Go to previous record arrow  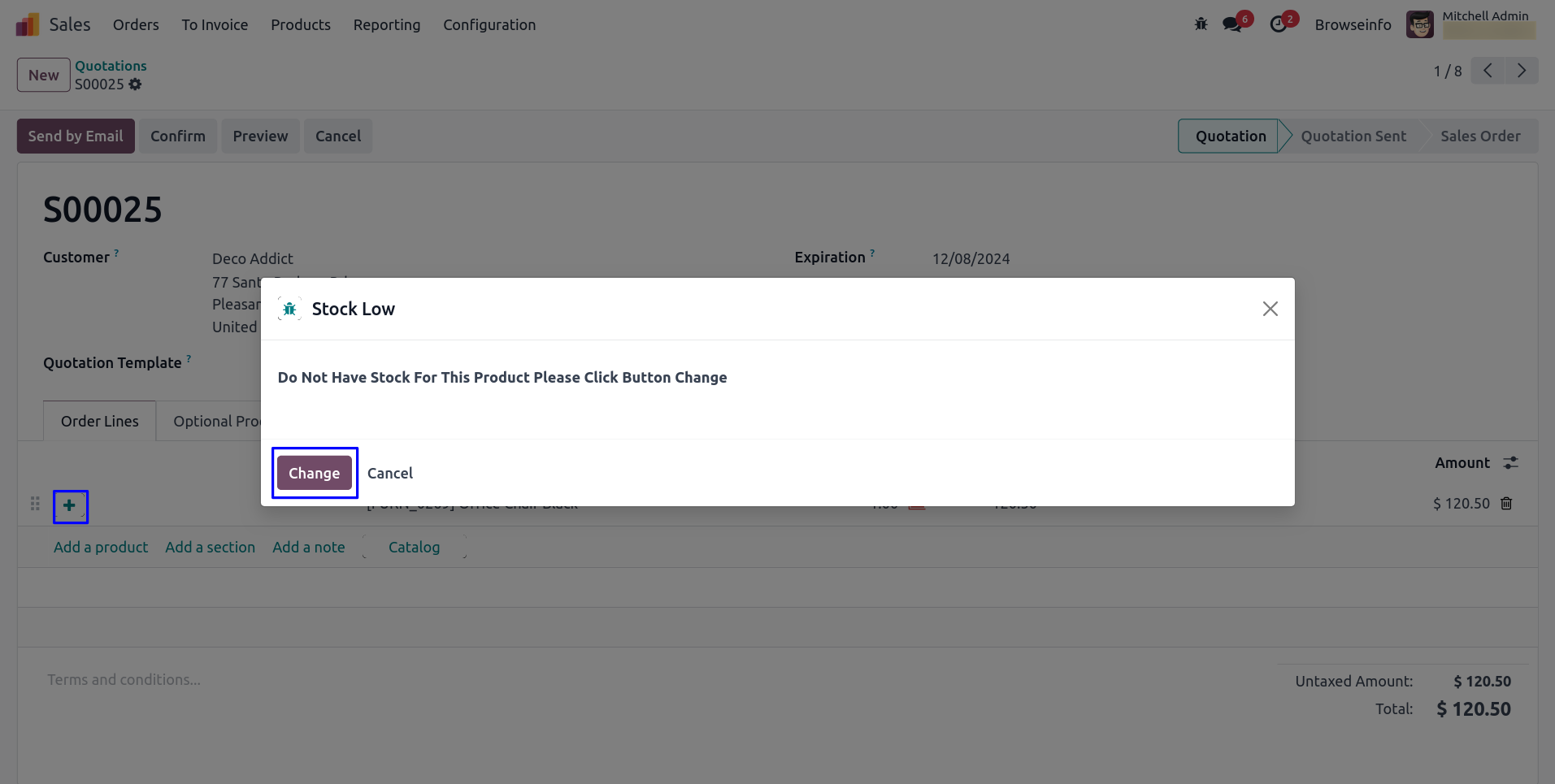tap(1488, 71)
